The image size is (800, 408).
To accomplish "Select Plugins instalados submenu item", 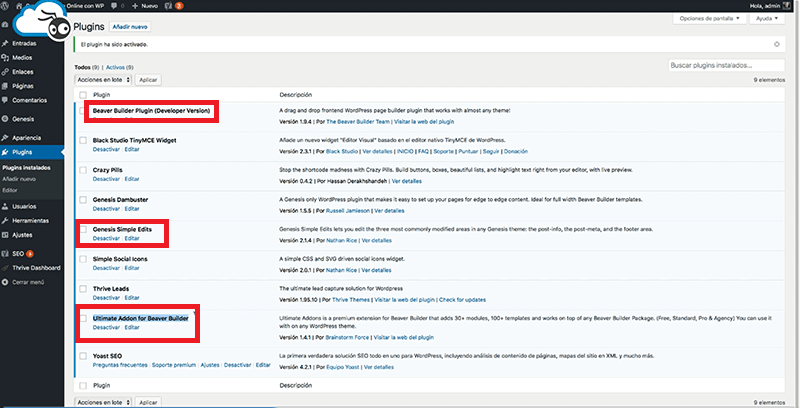I will pos(26,168).
